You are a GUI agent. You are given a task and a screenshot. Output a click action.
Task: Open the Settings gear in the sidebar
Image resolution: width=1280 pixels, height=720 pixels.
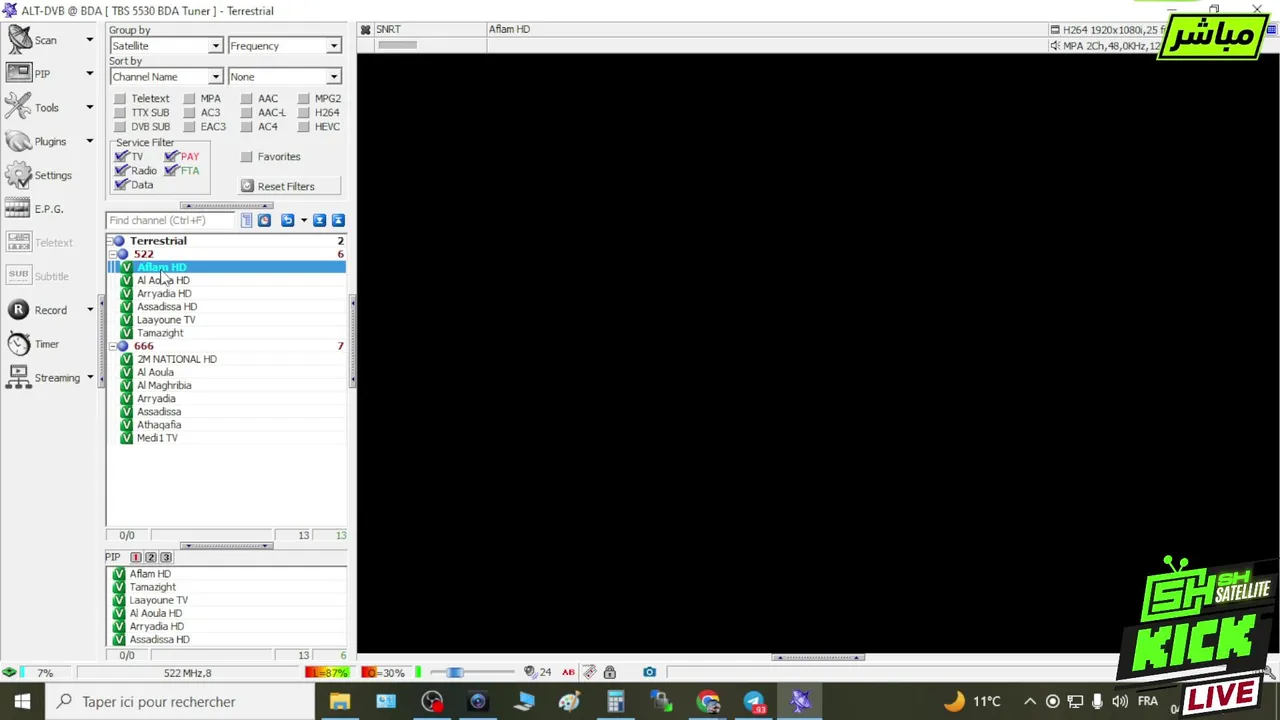pos(40,176)
